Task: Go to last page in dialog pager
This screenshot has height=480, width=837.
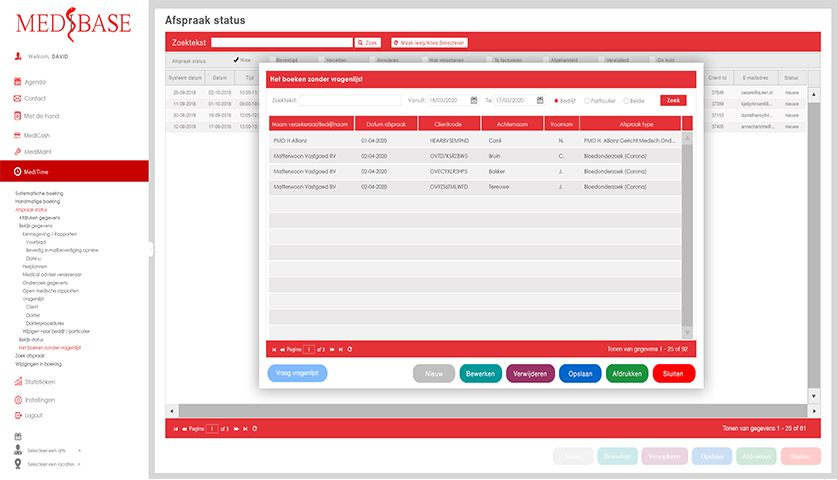Action: [x=341, y=349]
